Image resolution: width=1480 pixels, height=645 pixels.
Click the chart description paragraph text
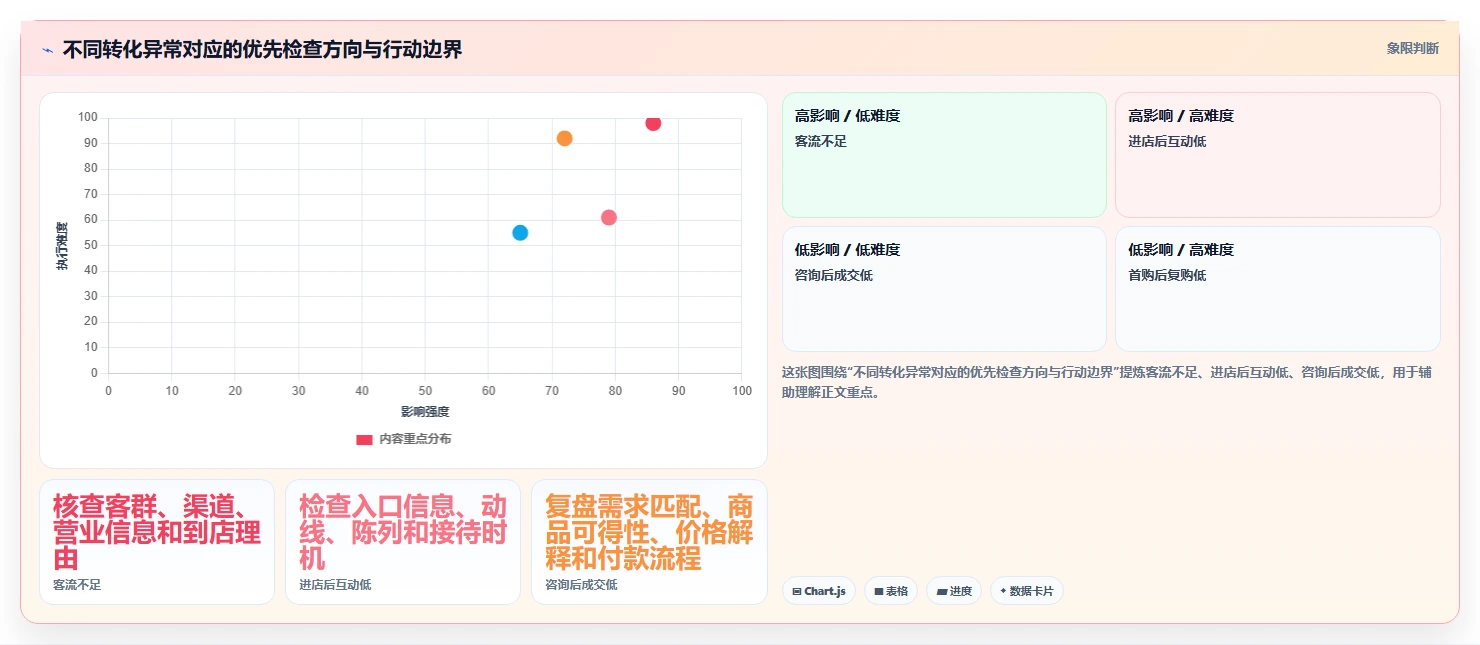[x=1107, y=382]
